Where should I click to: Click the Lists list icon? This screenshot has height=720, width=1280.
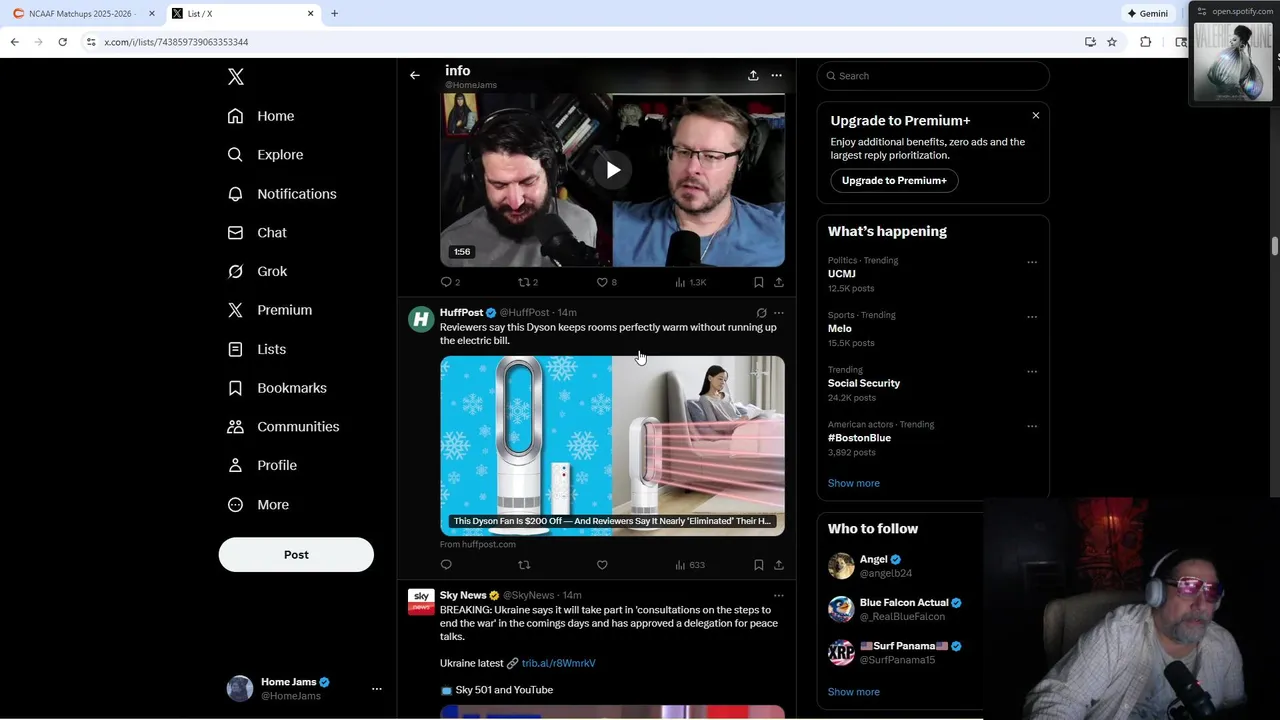coord(235,349)
